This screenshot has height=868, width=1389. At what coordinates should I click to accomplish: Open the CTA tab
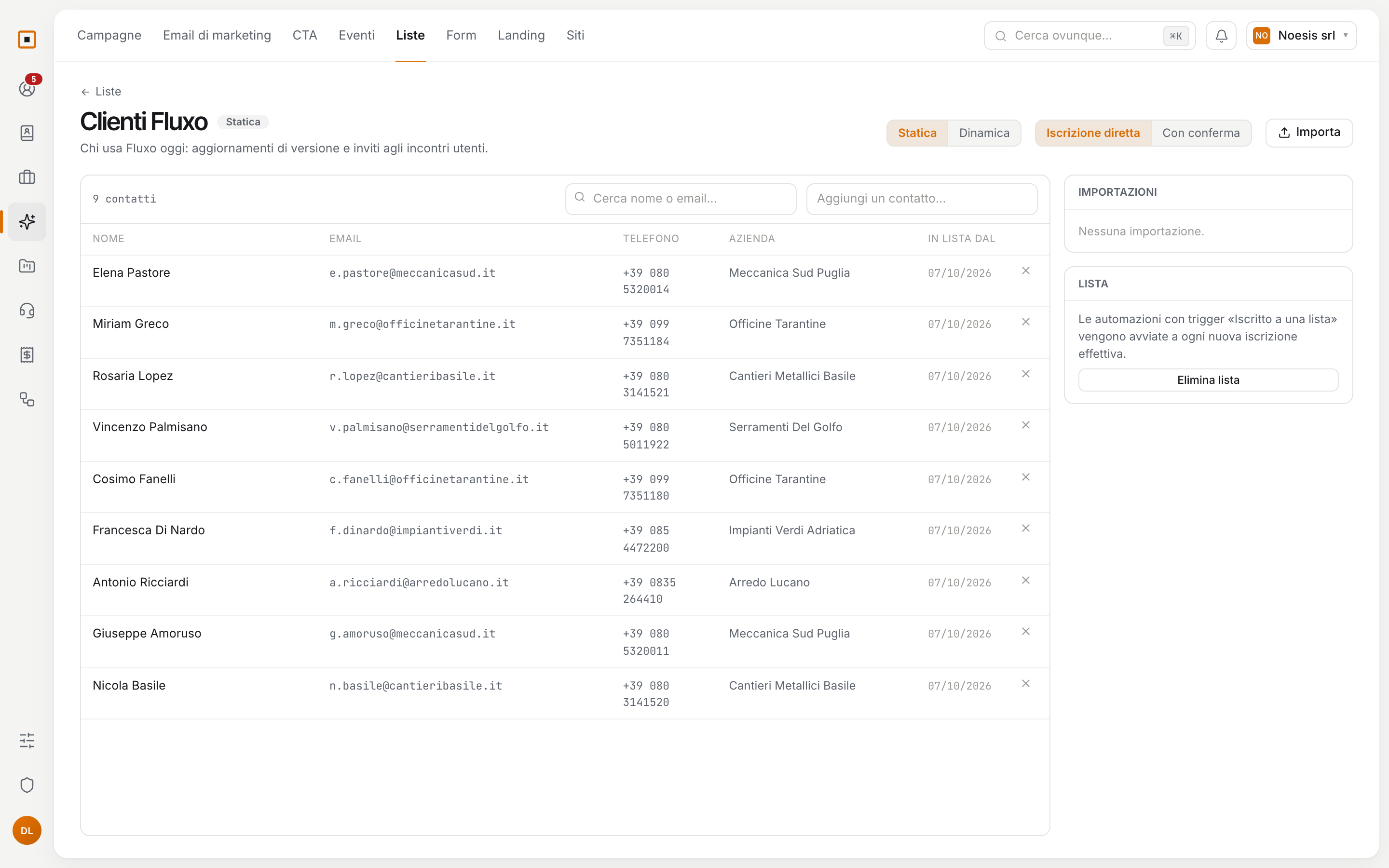[305, 36]
